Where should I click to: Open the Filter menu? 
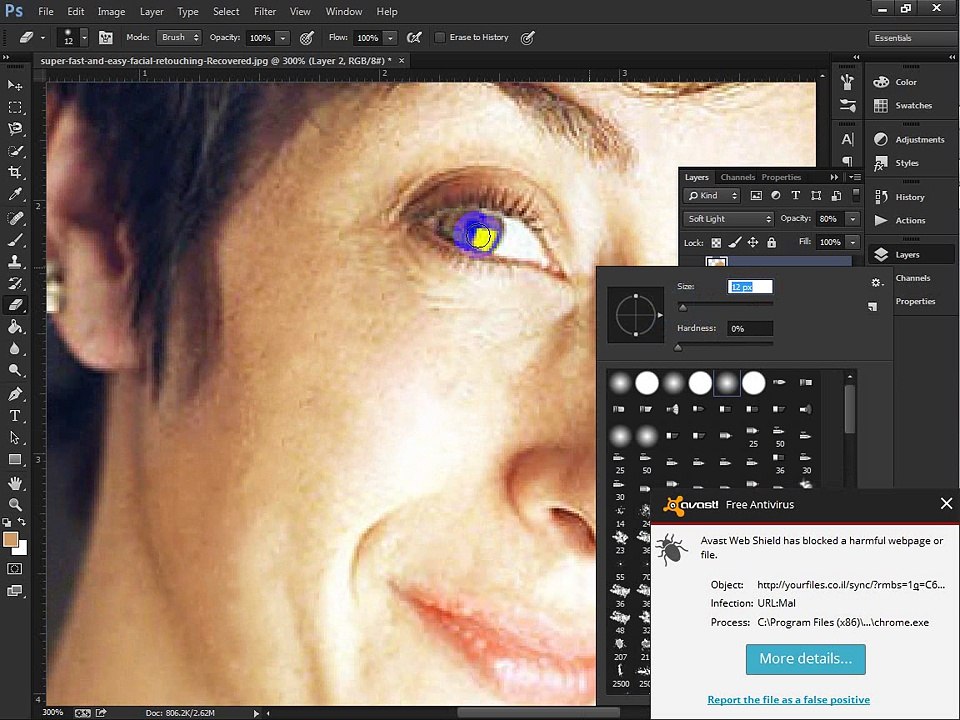(x=264, y=11)
